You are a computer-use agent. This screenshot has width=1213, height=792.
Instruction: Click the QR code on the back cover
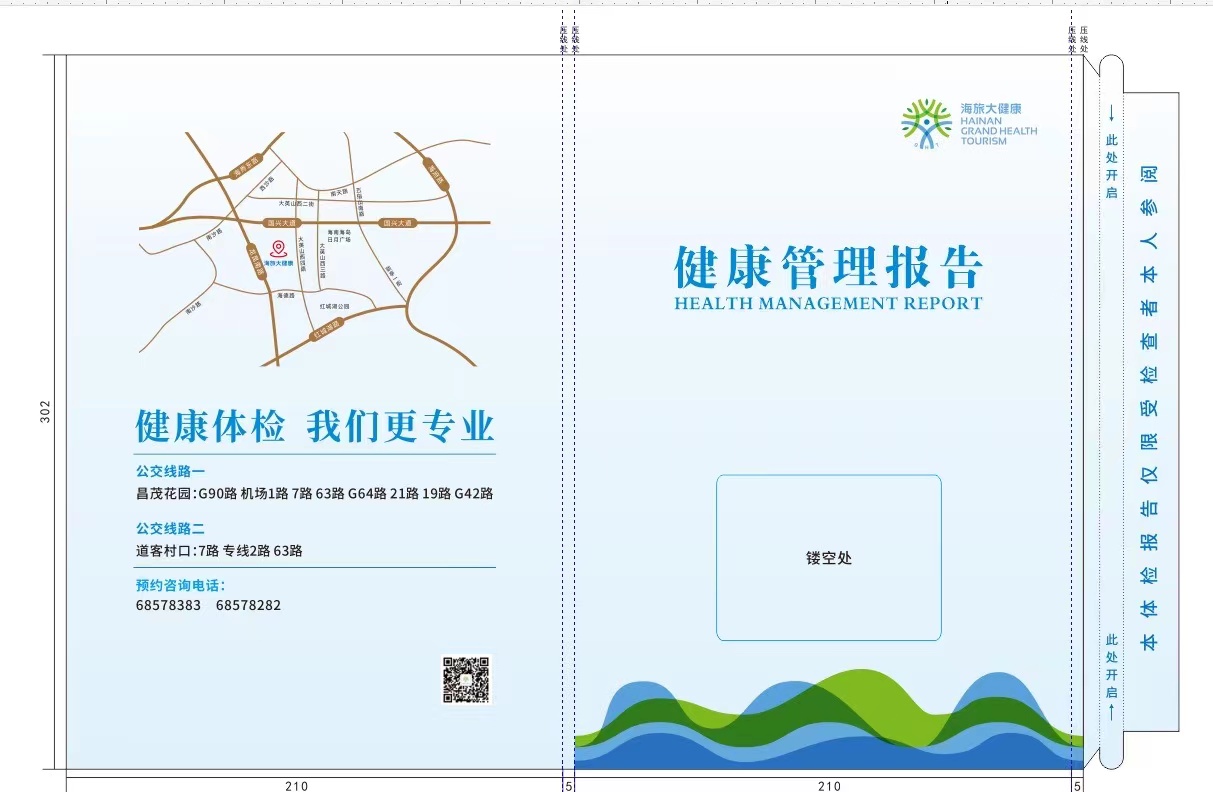coord(466,680)
